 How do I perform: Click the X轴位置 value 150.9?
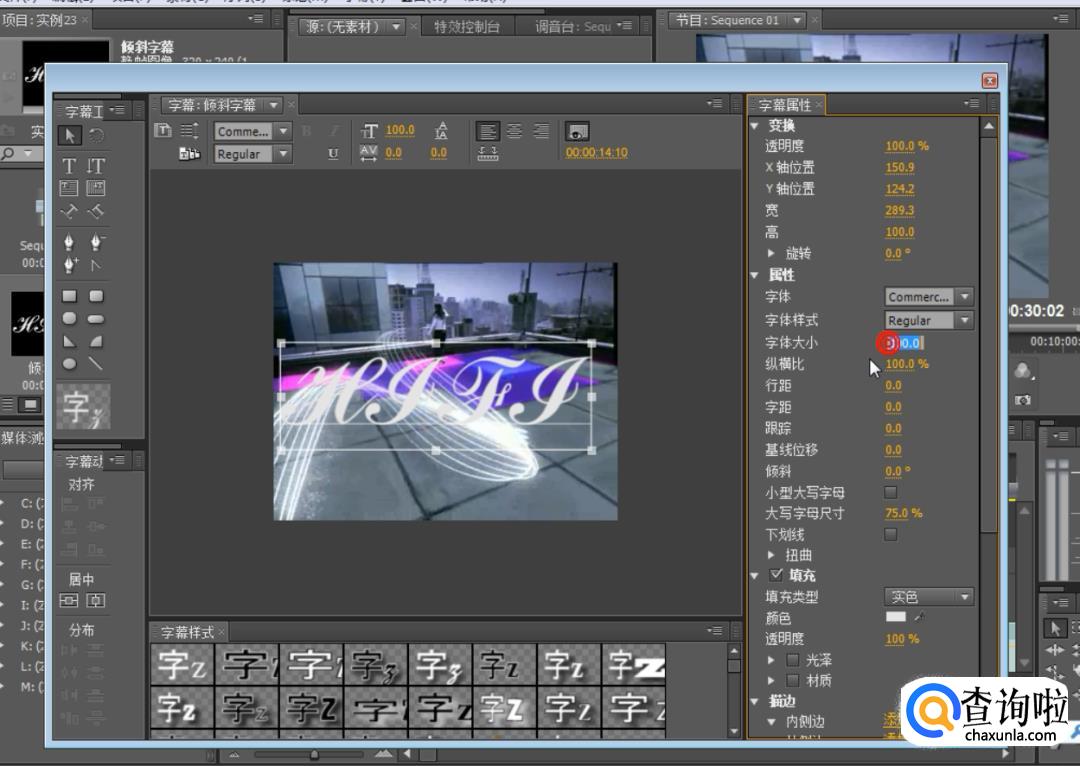[899, 168]
